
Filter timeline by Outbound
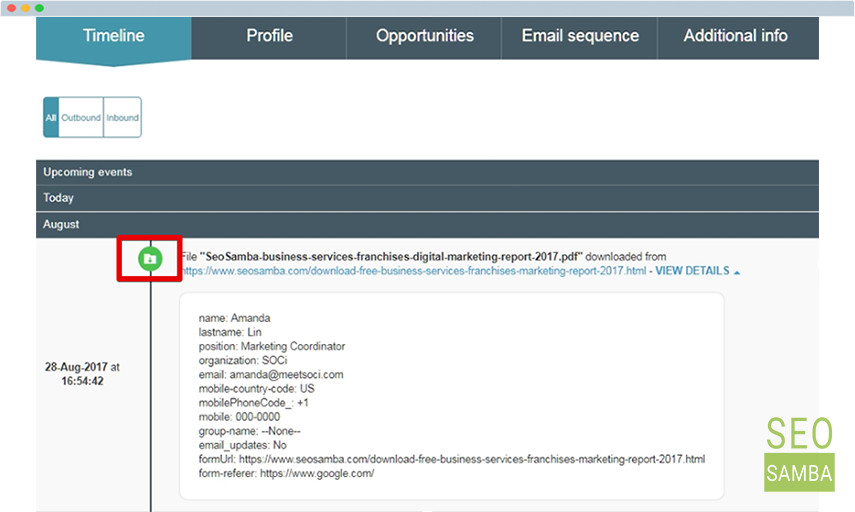point(81,117)
